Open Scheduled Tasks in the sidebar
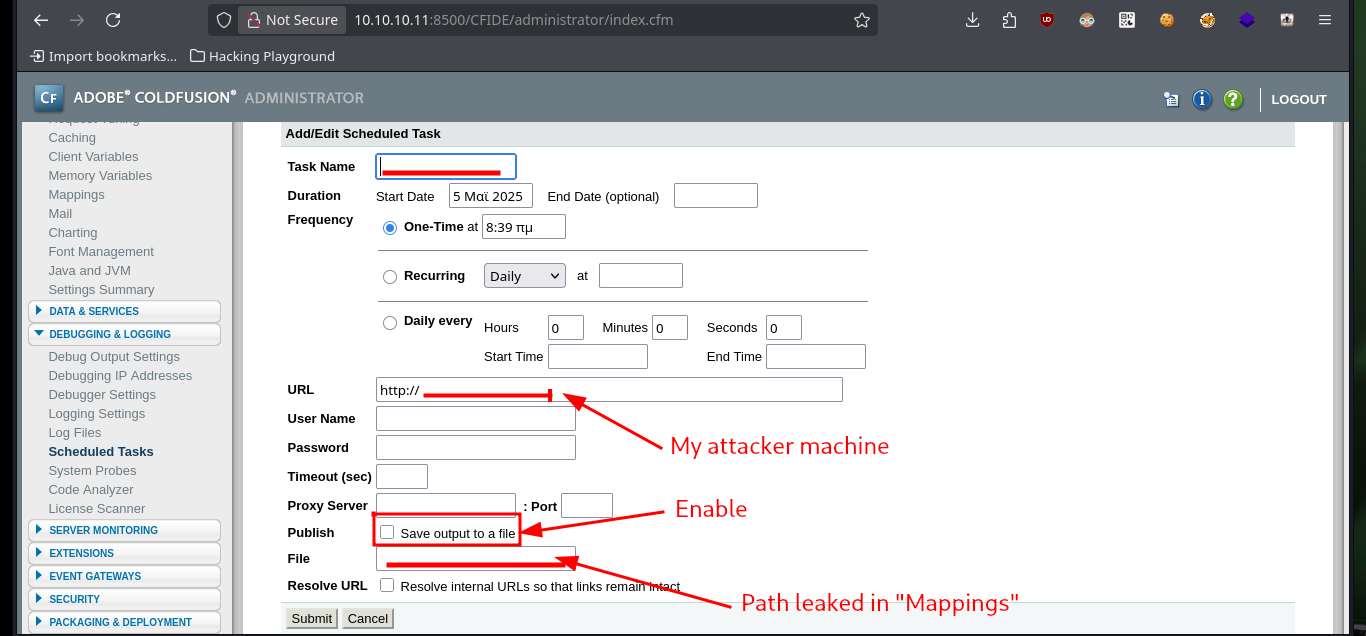 pos(101,452)
